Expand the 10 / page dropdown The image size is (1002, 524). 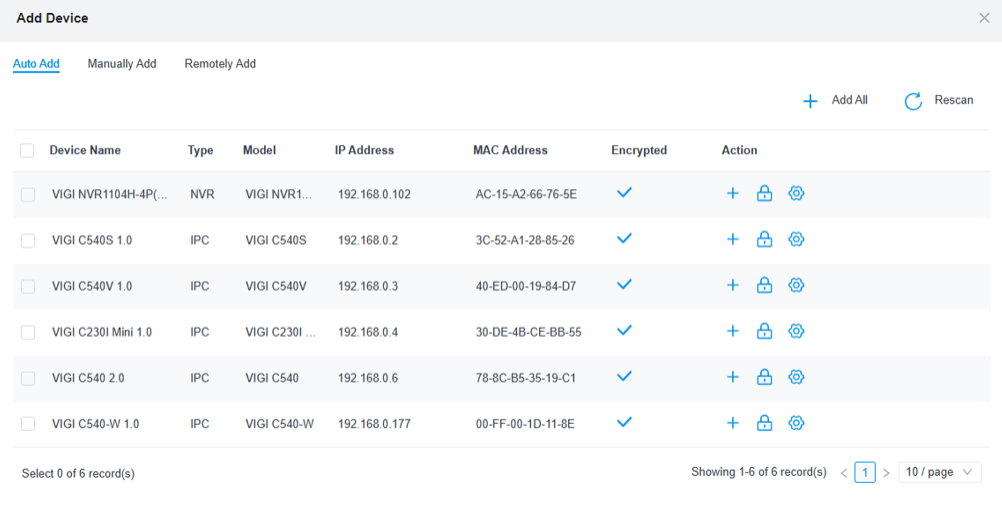tap(940, 473)
